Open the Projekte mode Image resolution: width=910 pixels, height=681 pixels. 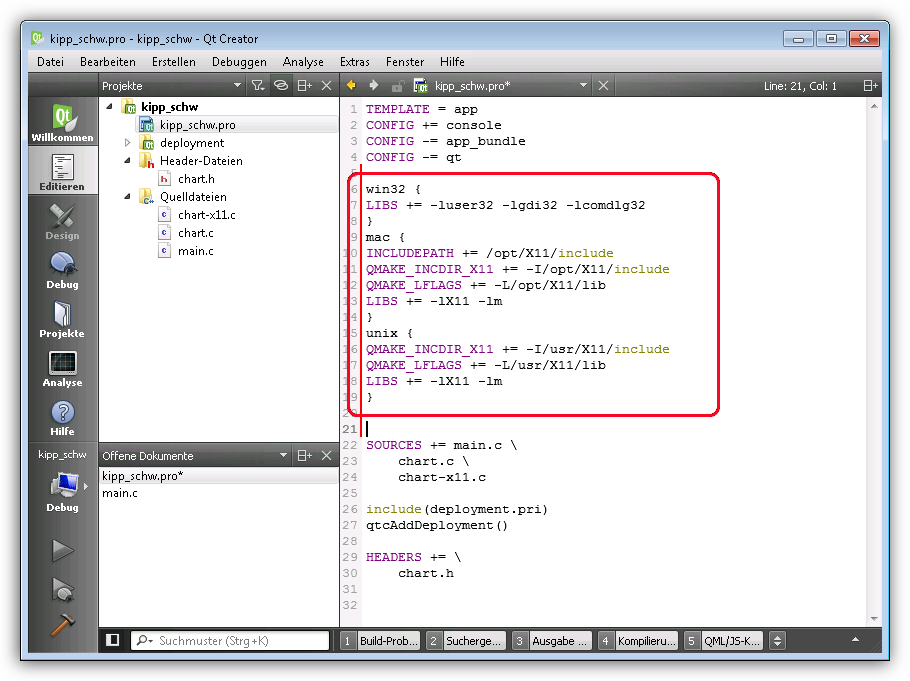click(x=62, y=319)
